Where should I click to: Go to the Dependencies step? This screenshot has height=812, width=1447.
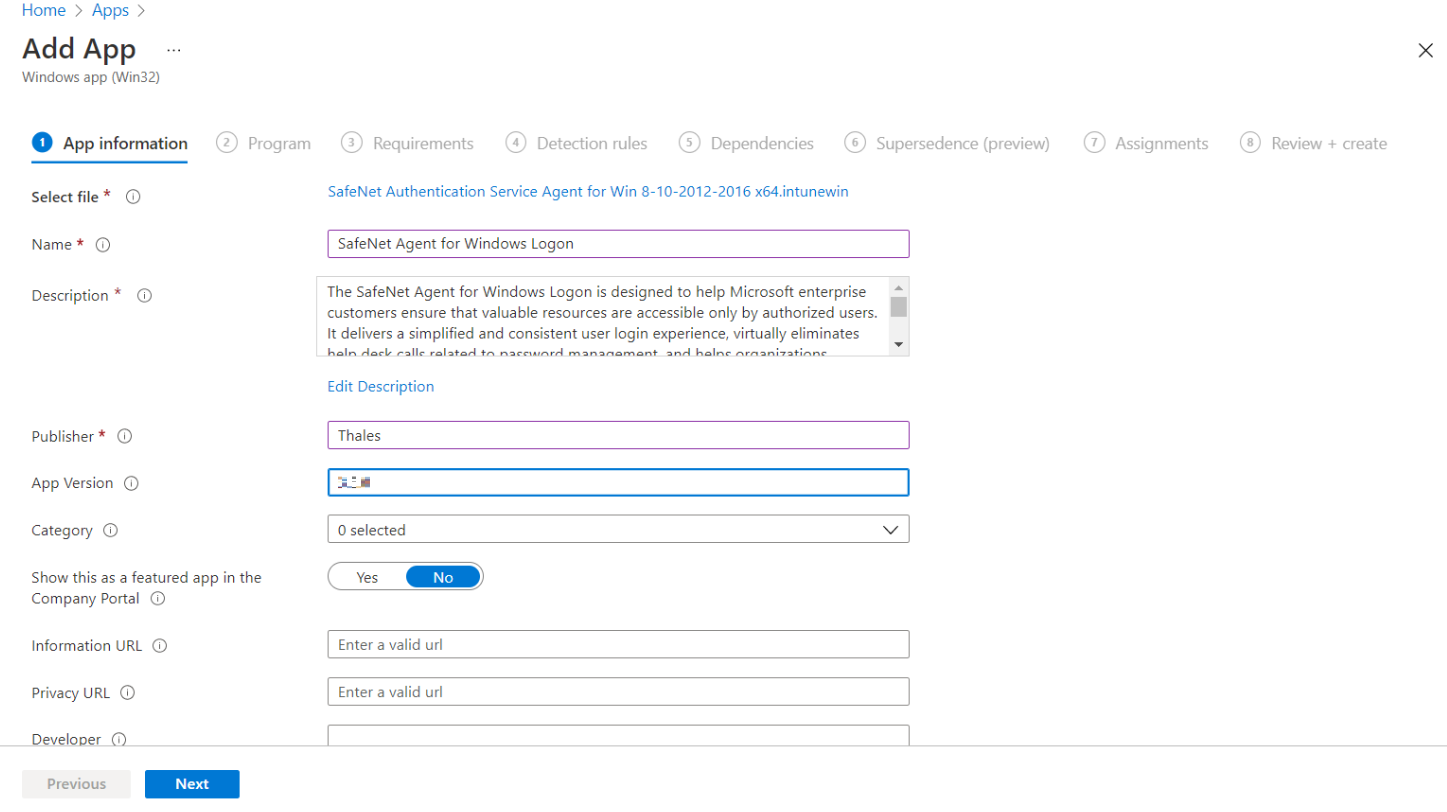click(746, 143)
